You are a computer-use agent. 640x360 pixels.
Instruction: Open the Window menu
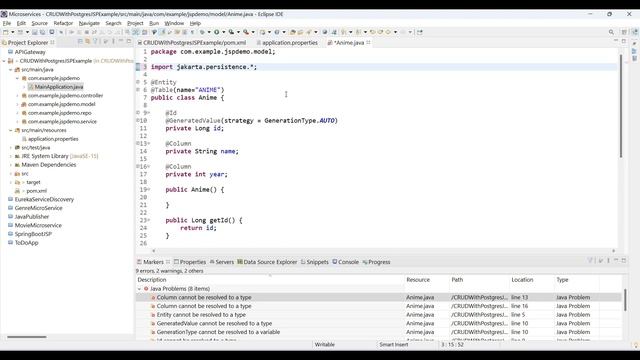(174, 23)
